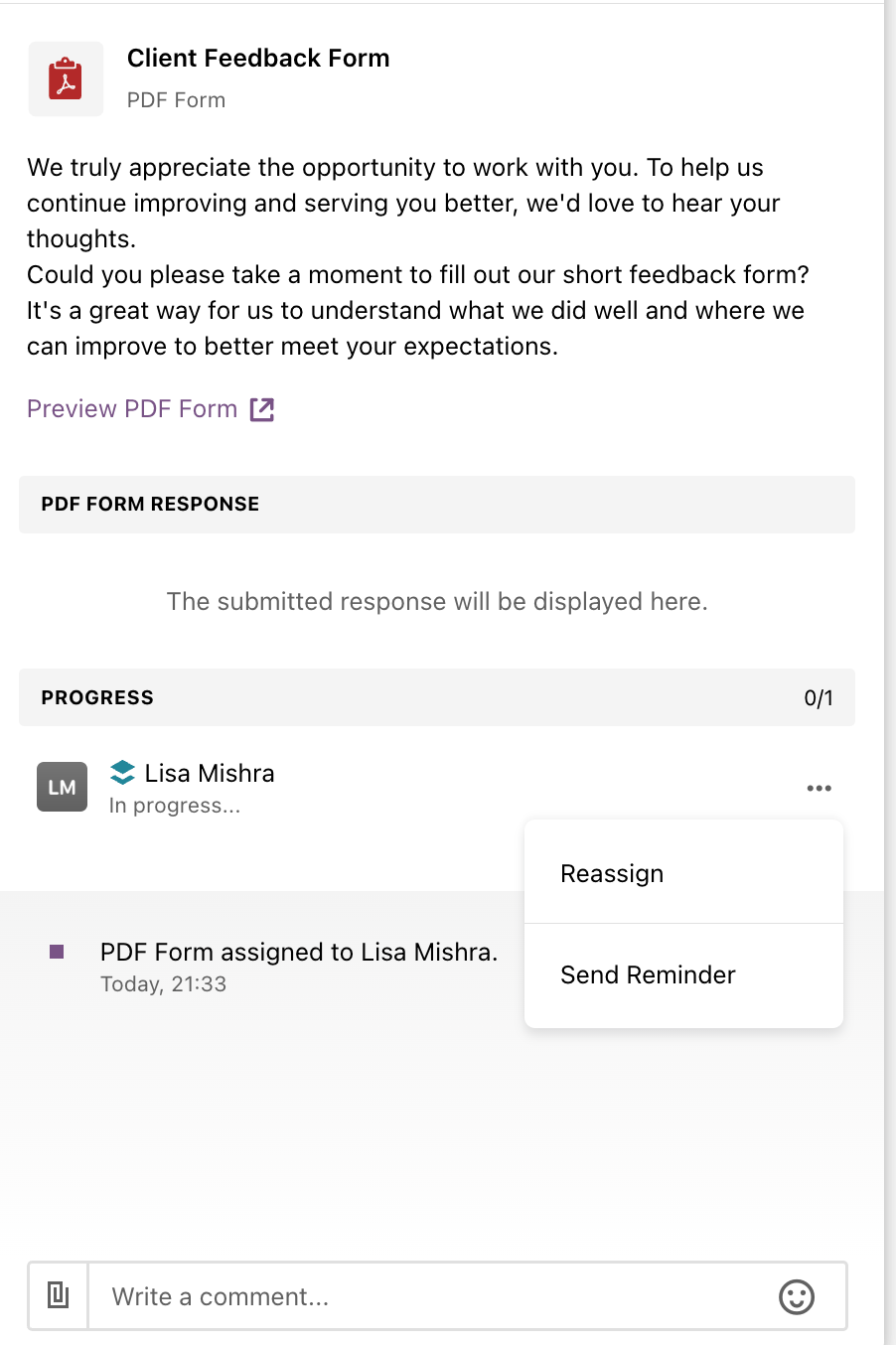Open the external link icon beside Preview
The image size is (896, 1345).
tap(262, 409)
